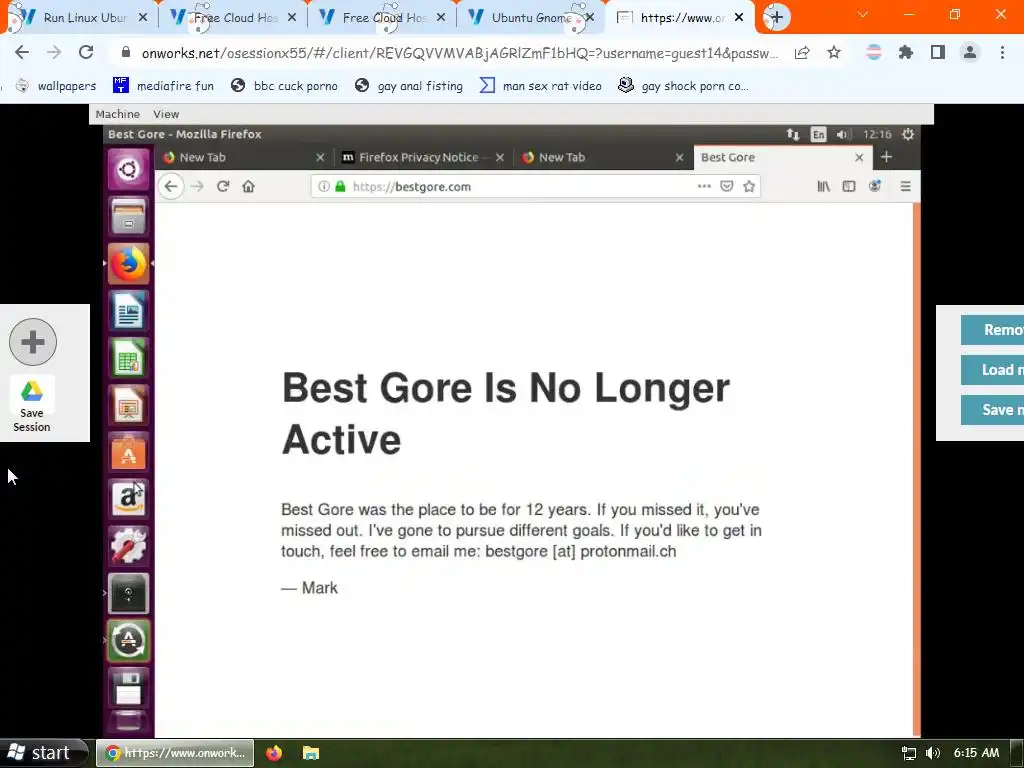Viewport: 1024px width, 768px height.
Task: Open Windows tray volume icon
Action: [933, 753]
